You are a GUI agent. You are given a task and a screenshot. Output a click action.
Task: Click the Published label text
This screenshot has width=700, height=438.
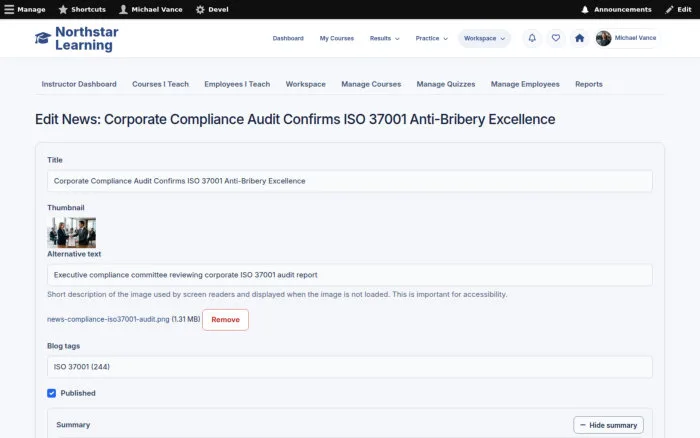[78, 393]
